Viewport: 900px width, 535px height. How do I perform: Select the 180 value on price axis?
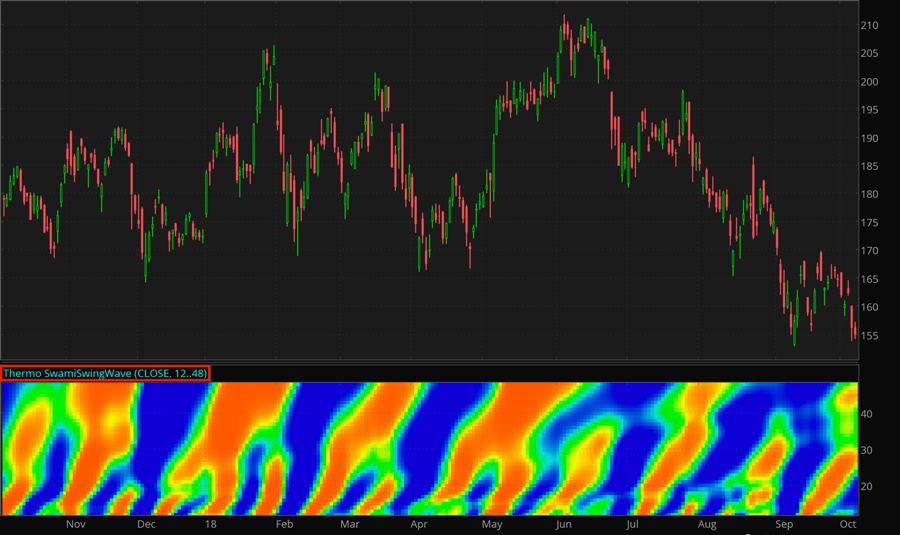[871, 194]
